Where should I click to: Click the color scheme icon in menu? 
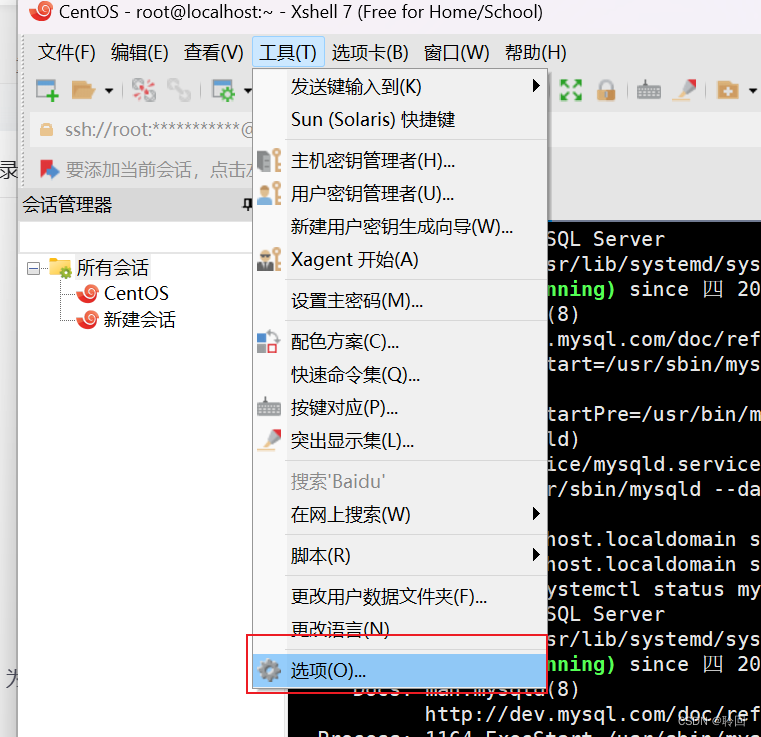pyautogui.click(x=268, y=342)
